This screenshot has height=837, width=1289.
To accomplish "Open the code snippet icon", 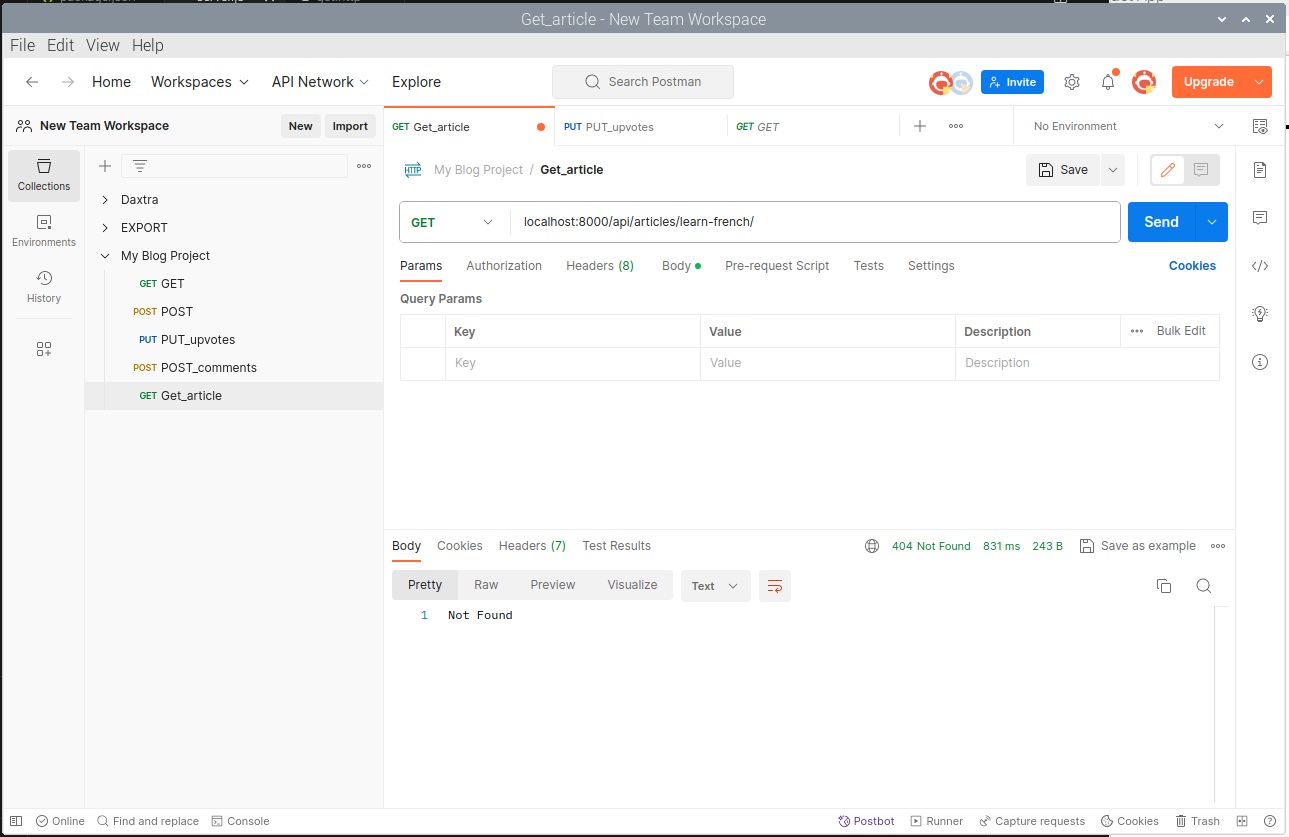I will (1260, 266).
